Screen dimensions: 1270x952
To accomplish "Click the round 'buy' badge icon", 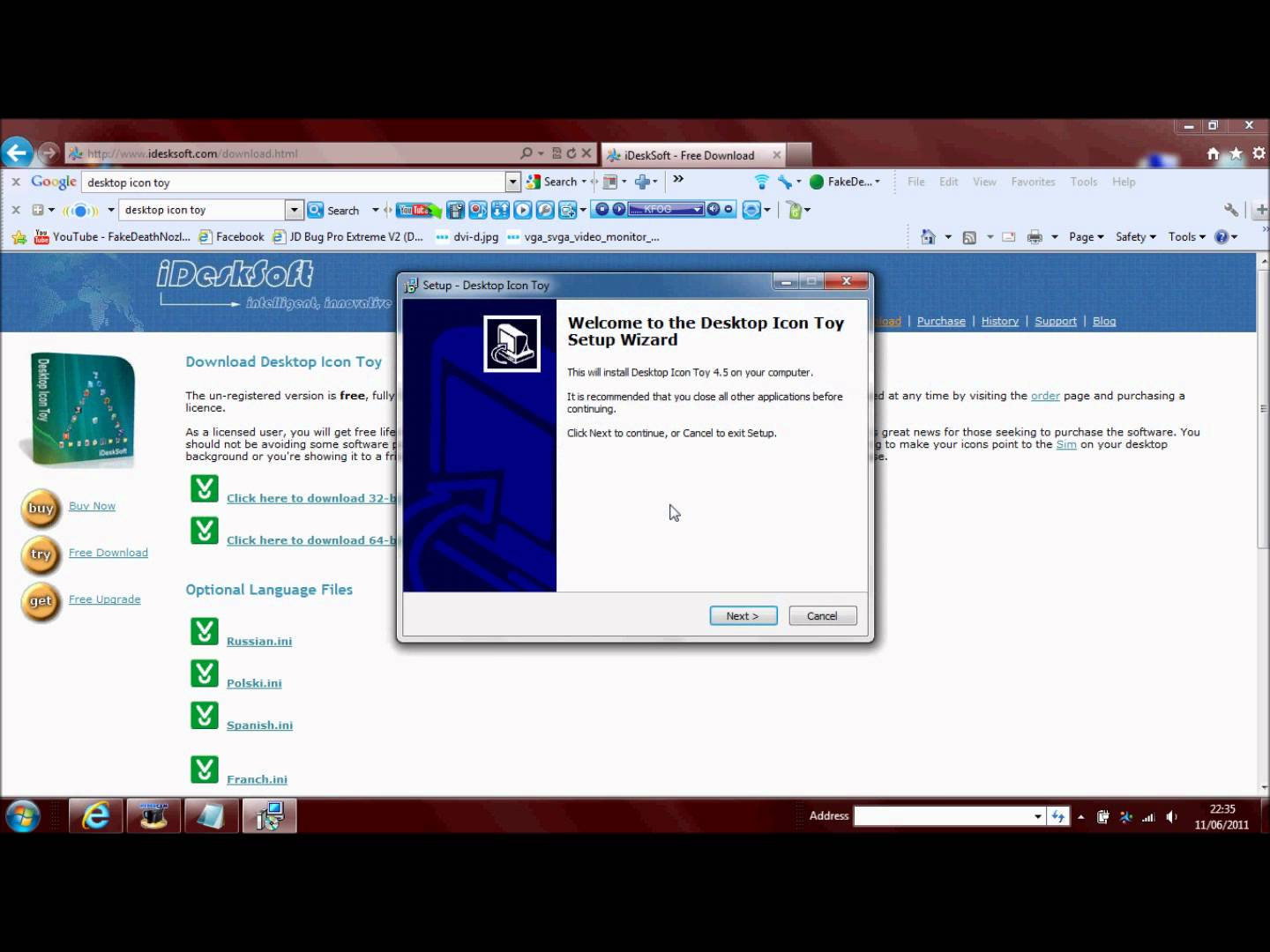I will [41, 509].
